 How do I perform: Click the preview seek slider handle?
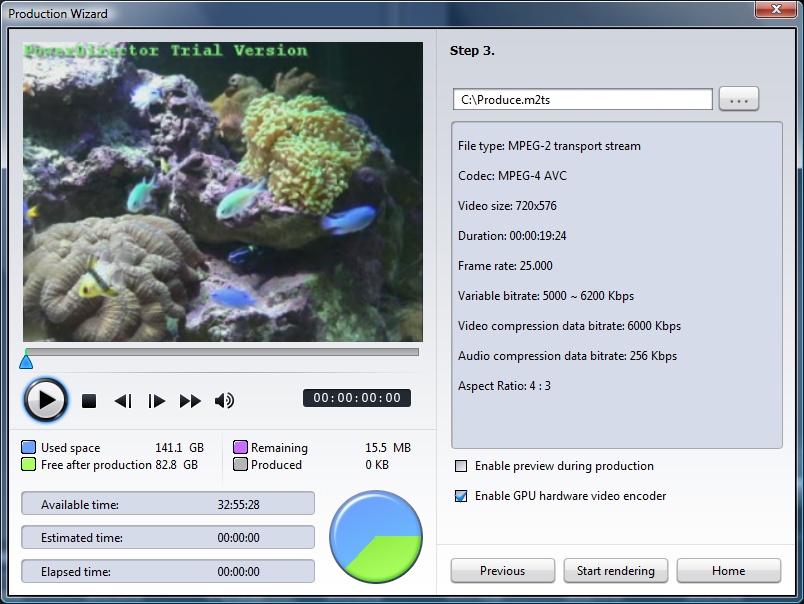26,361
